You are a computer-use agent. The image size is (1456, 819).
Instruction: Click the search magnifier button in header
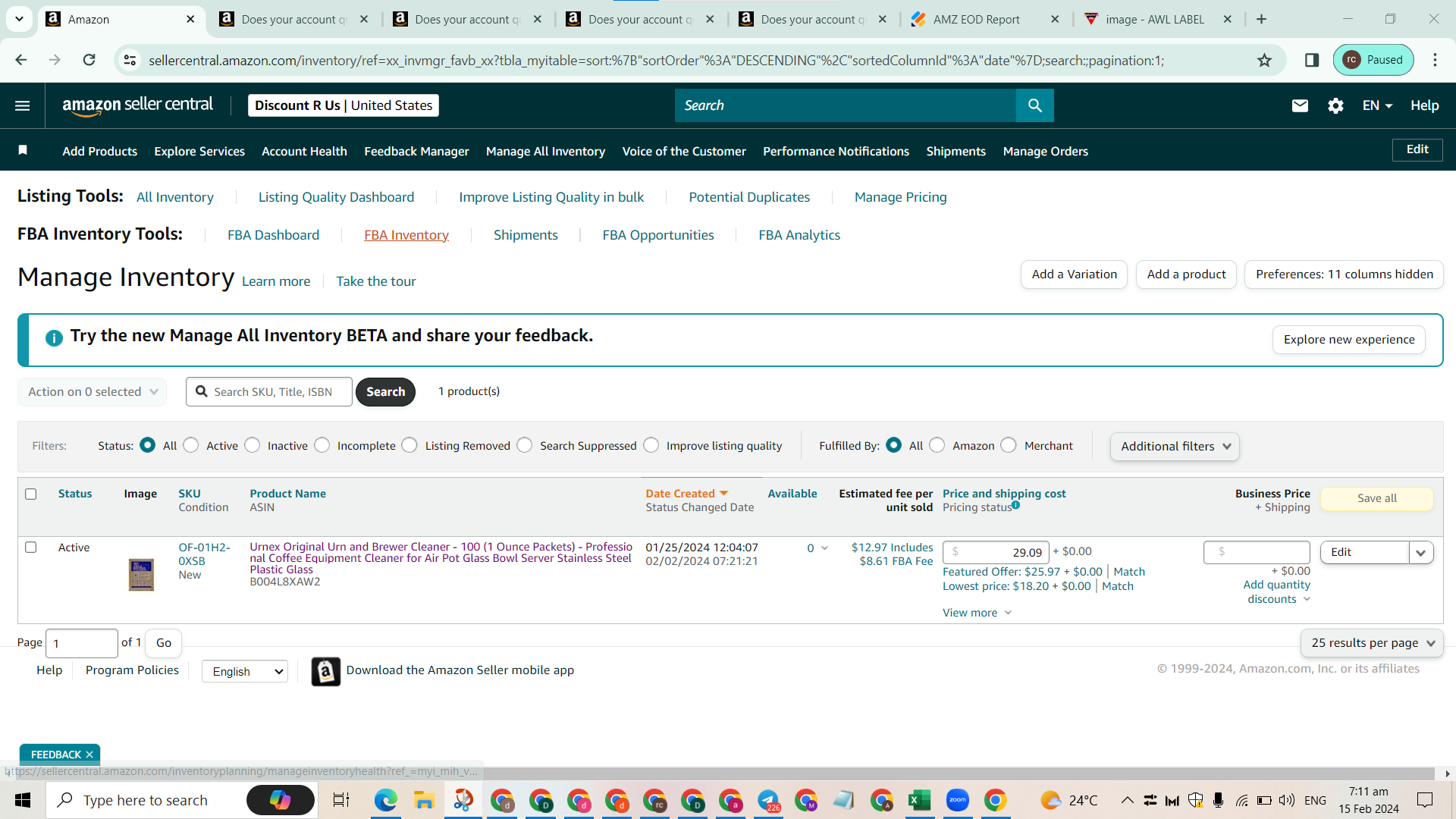(1034, 105)
